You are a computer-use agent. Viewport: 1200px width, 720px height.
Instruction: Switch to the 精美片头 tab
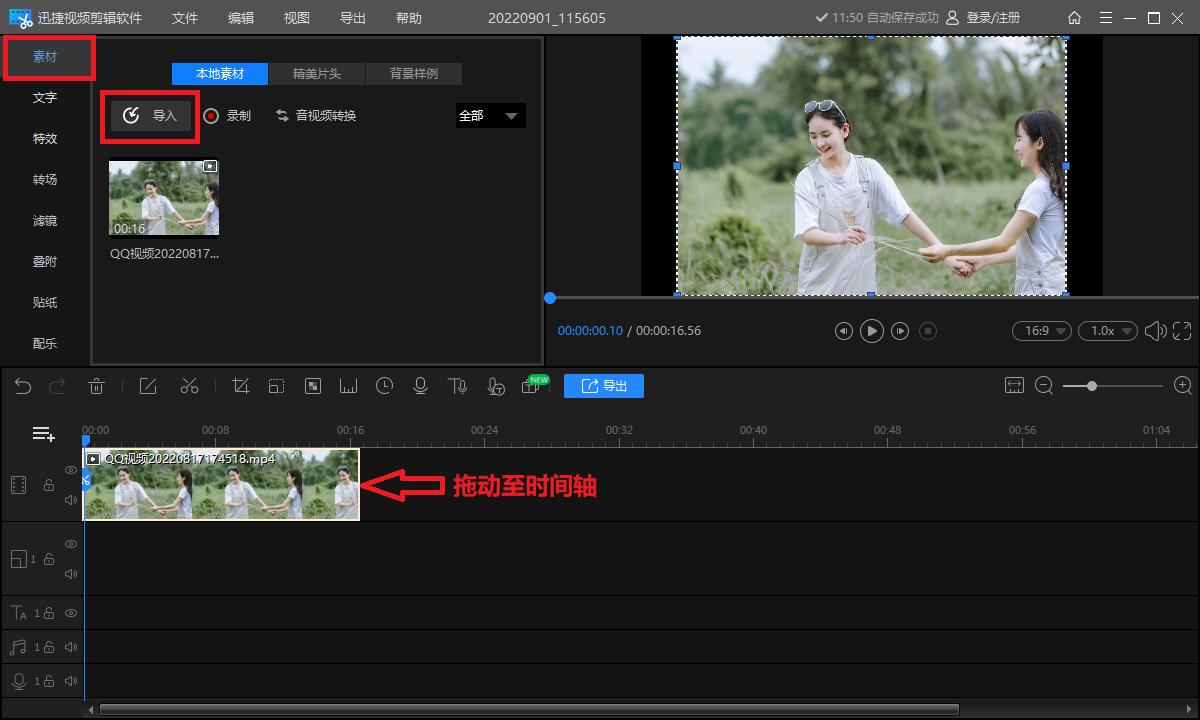point(317,73)
